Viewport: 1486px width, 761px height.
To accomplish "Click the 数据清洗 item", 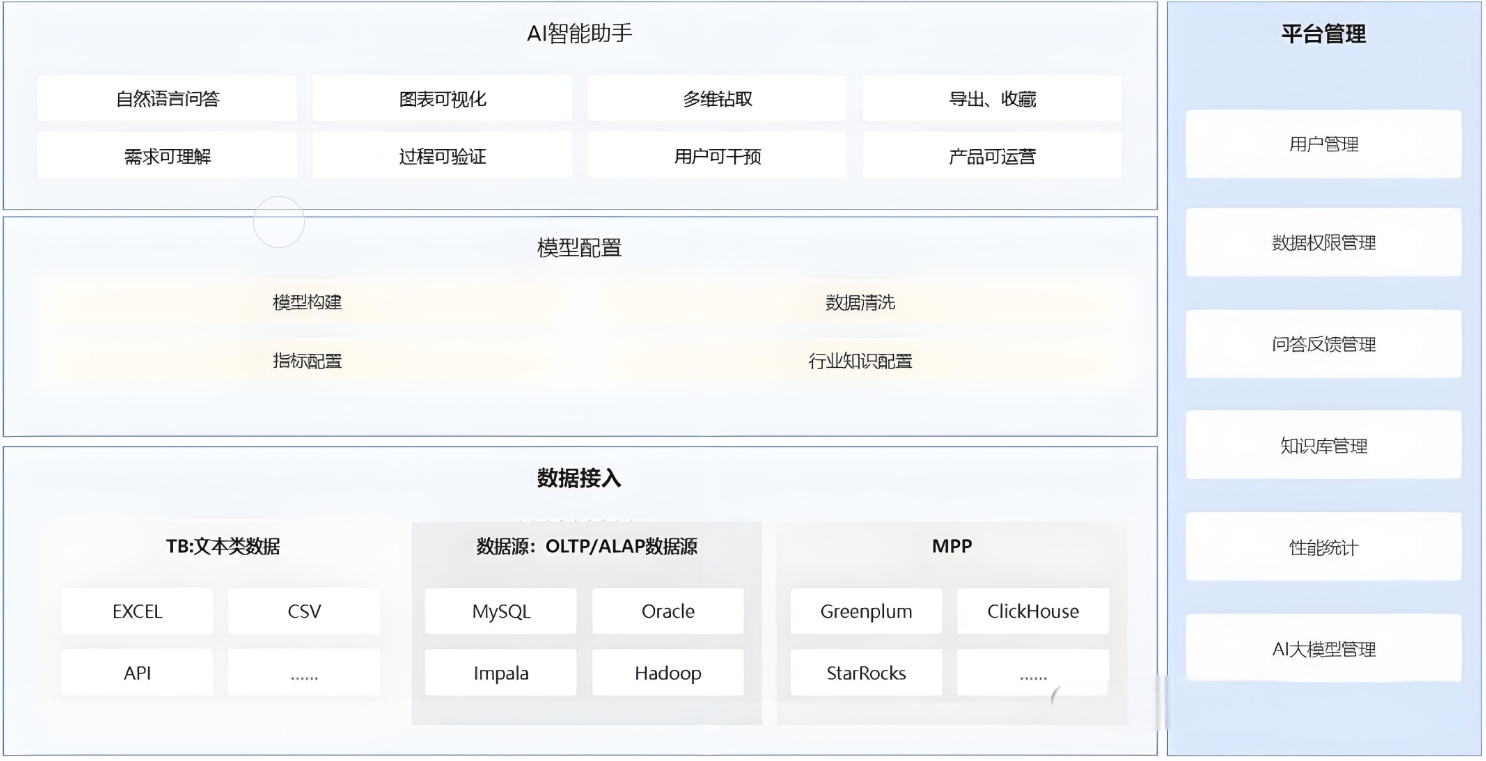I will pyautogui.click(x=860, y=302).
